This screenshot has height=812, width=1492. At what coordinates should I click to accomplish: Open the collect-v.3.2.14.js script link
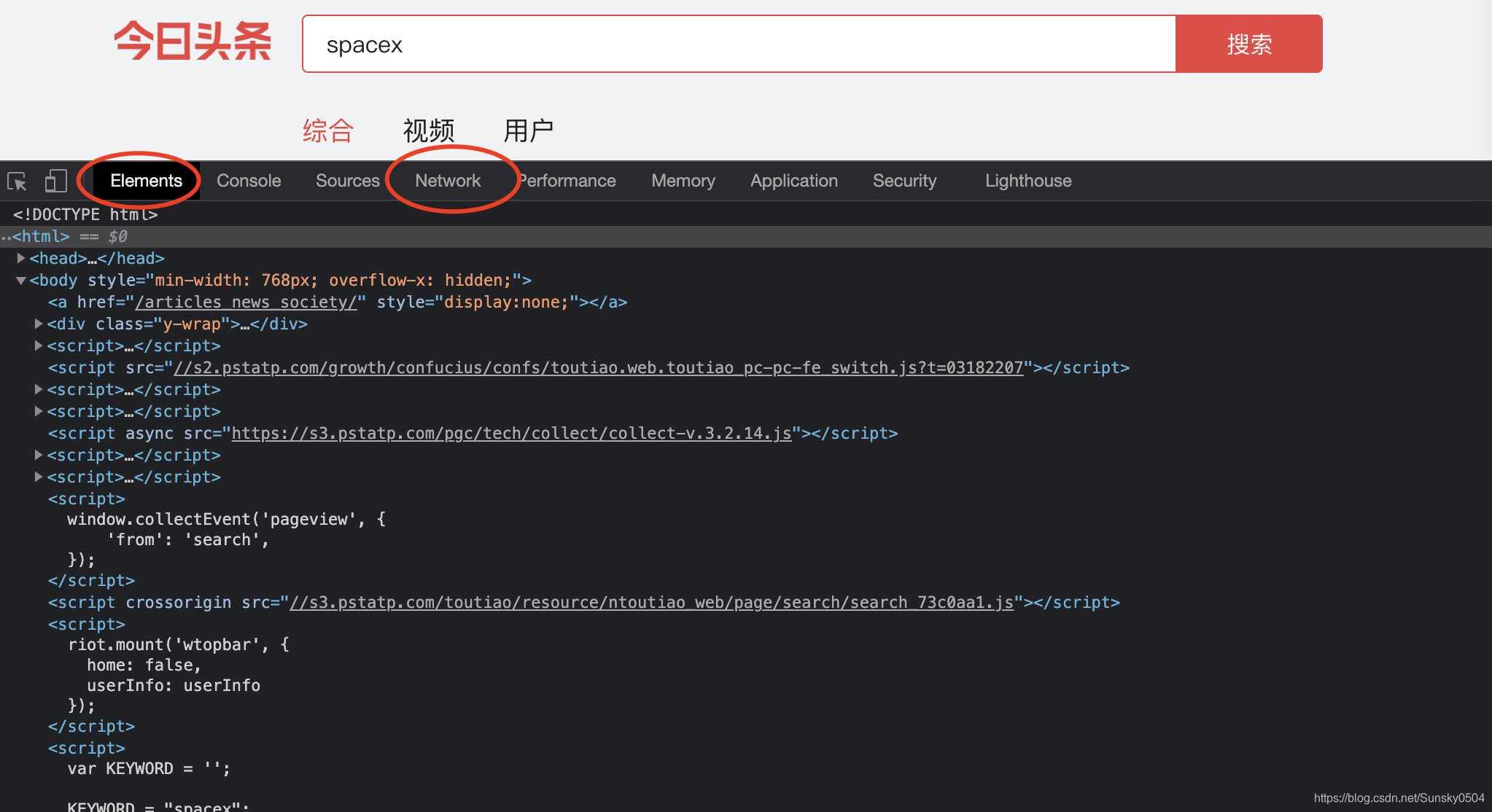coord(511,433)
